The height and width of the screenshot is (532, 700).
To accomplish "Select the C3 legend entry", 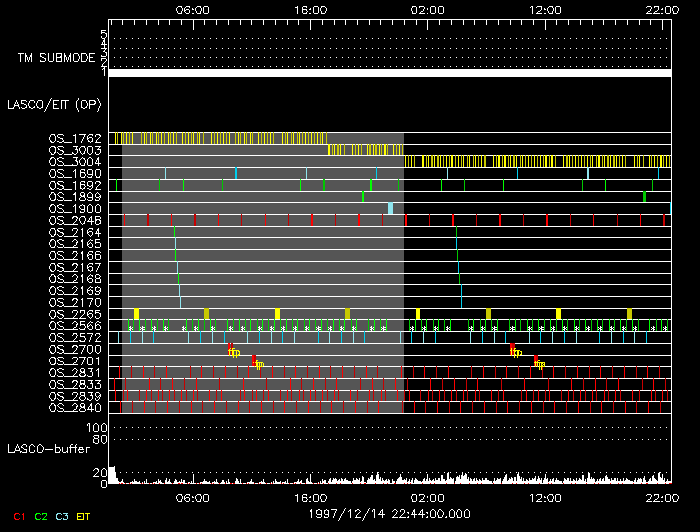I will click(62, 515).
